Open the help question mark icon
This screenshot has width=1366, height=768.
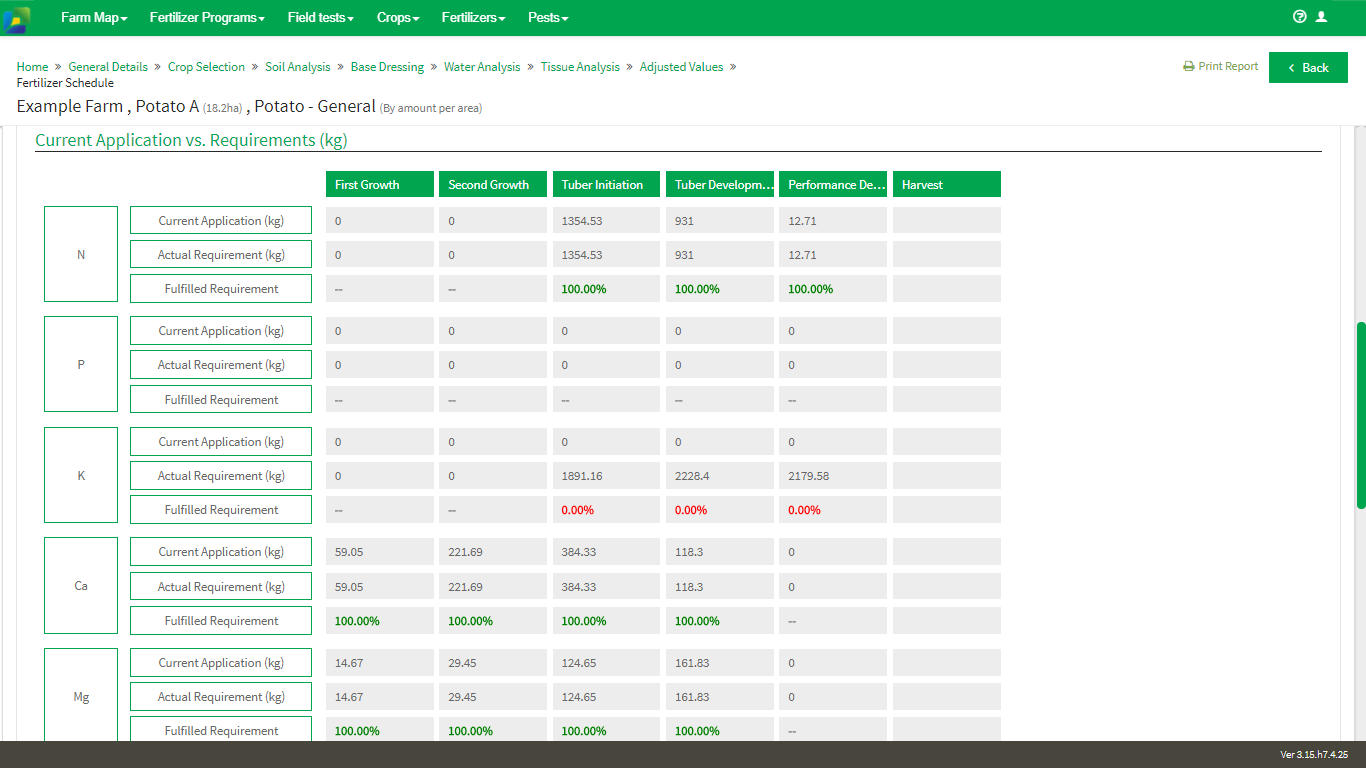click(x=1300, y=17)
